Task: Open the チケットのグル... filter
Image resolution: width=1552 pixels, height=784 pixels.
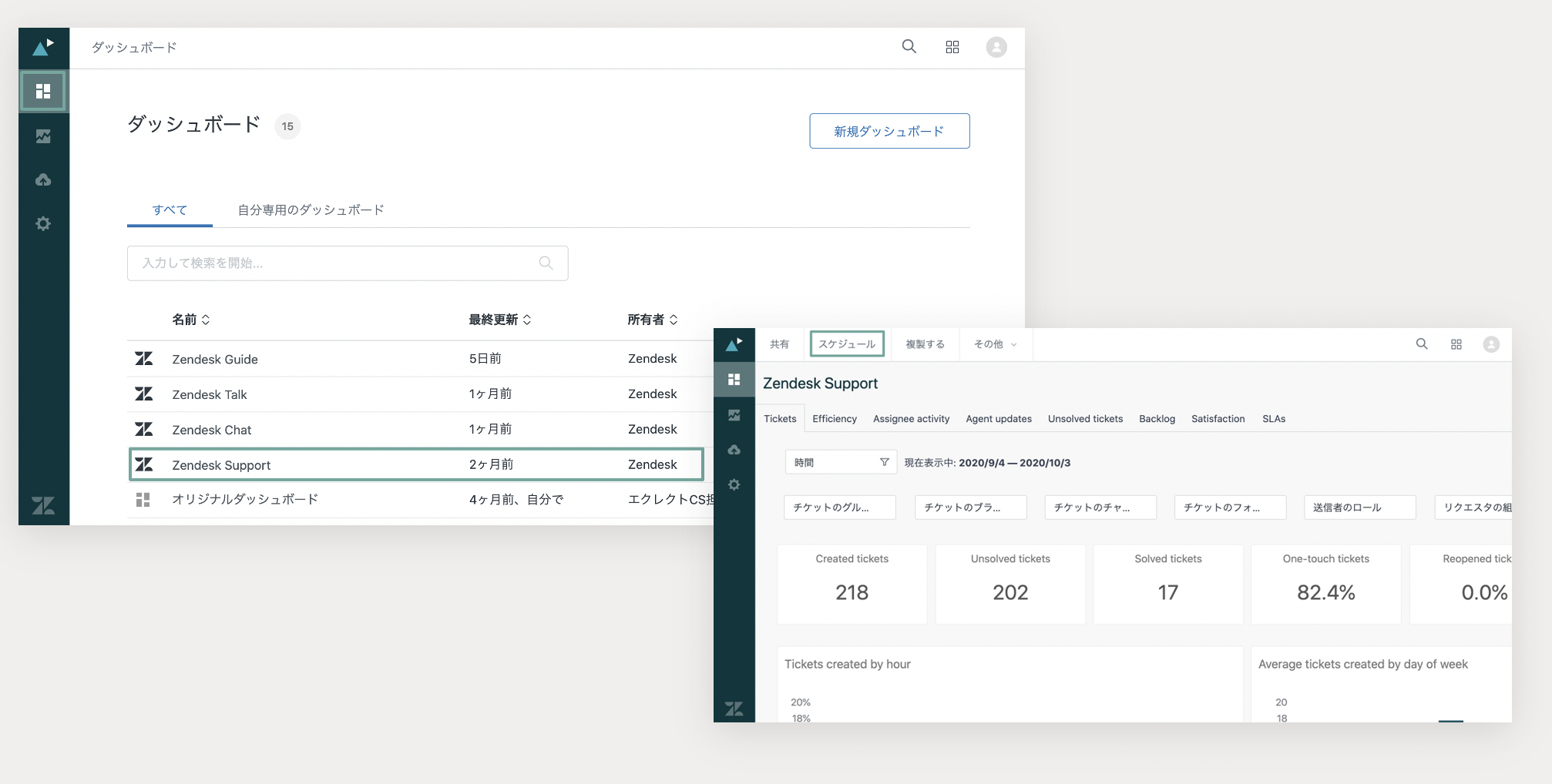Action: coord(840,508)
